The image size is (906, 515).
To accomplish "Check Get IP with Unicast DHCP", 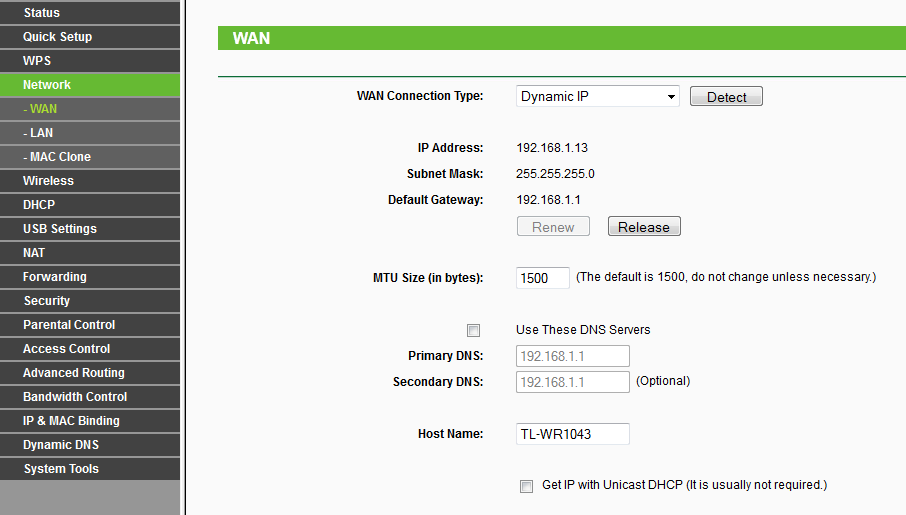I will [526, 486].
